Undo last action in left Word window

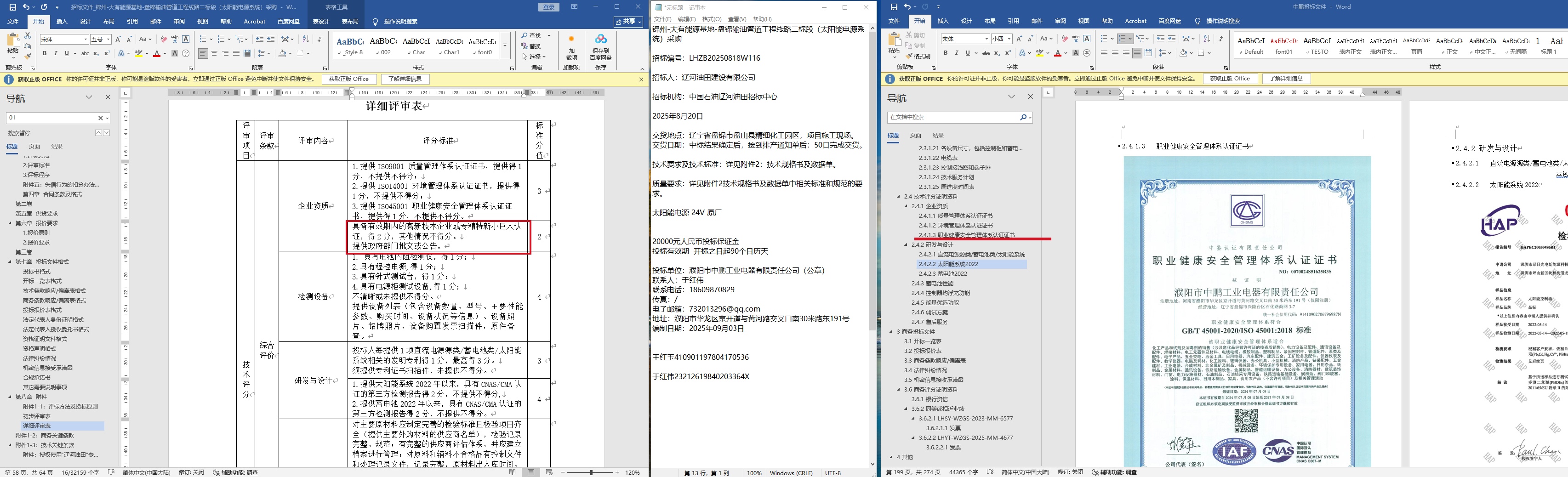click(x=26, y=7)
